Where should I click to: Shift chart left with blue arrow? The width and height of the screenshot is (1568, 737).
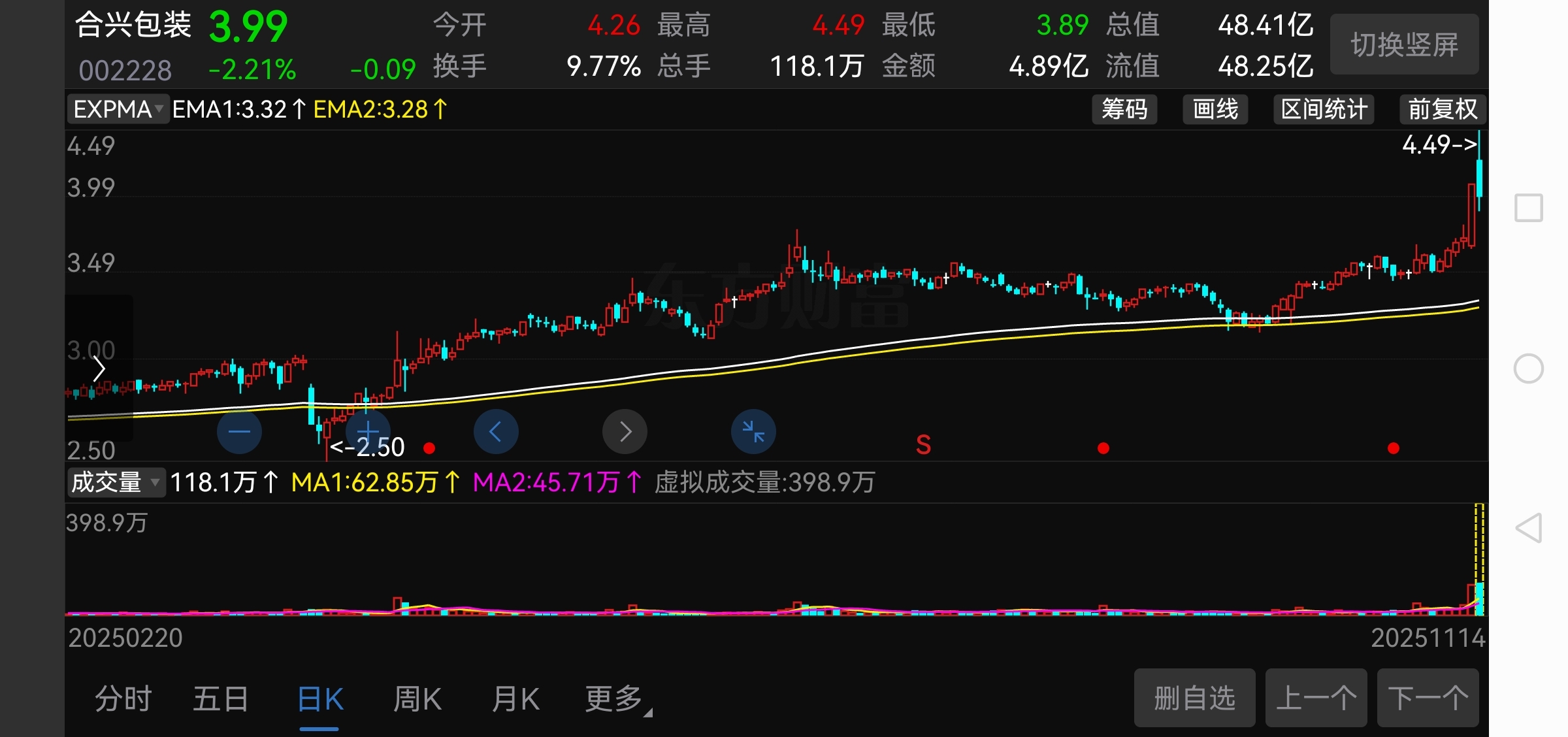tap(496, 432)
